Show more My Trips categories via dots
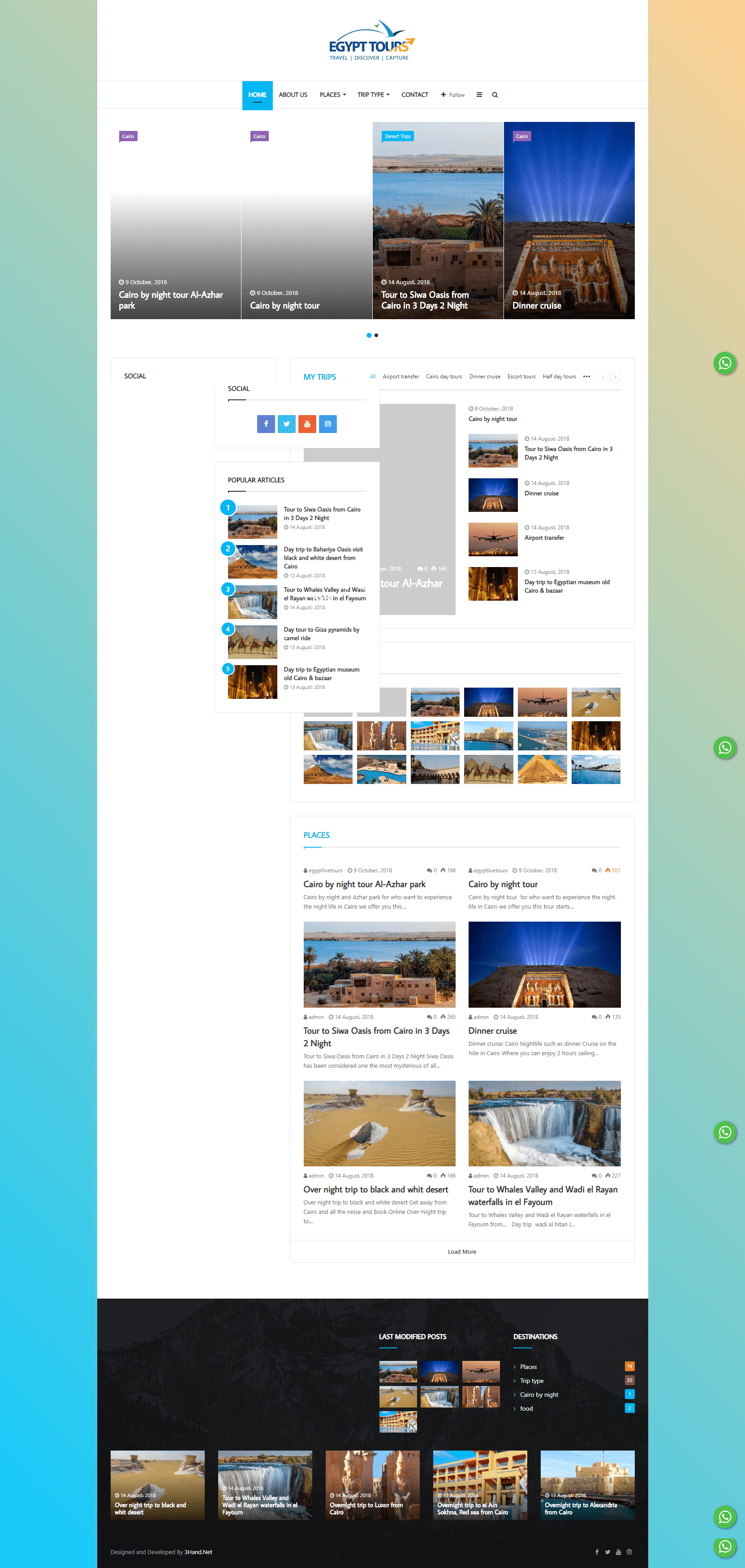Screen dimensions: 745x1568 point(586,377)
